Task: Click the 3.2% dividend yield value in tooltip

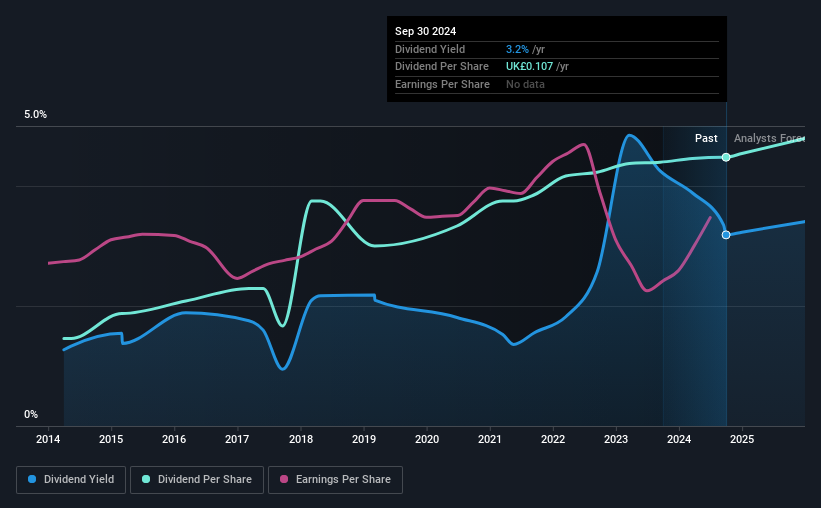Action: coord(517,49)
